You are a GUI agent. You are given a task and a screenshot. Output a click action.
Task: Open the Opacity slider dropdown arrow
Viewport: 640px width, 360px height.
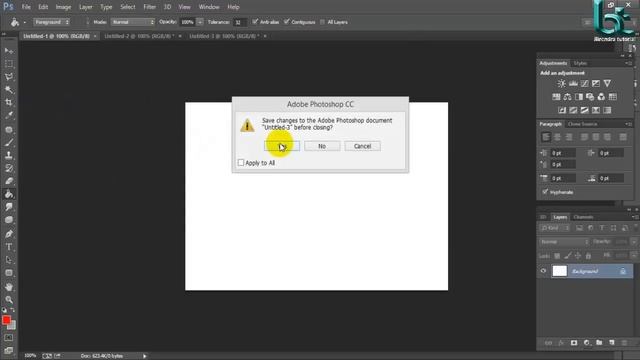point(200,22)
